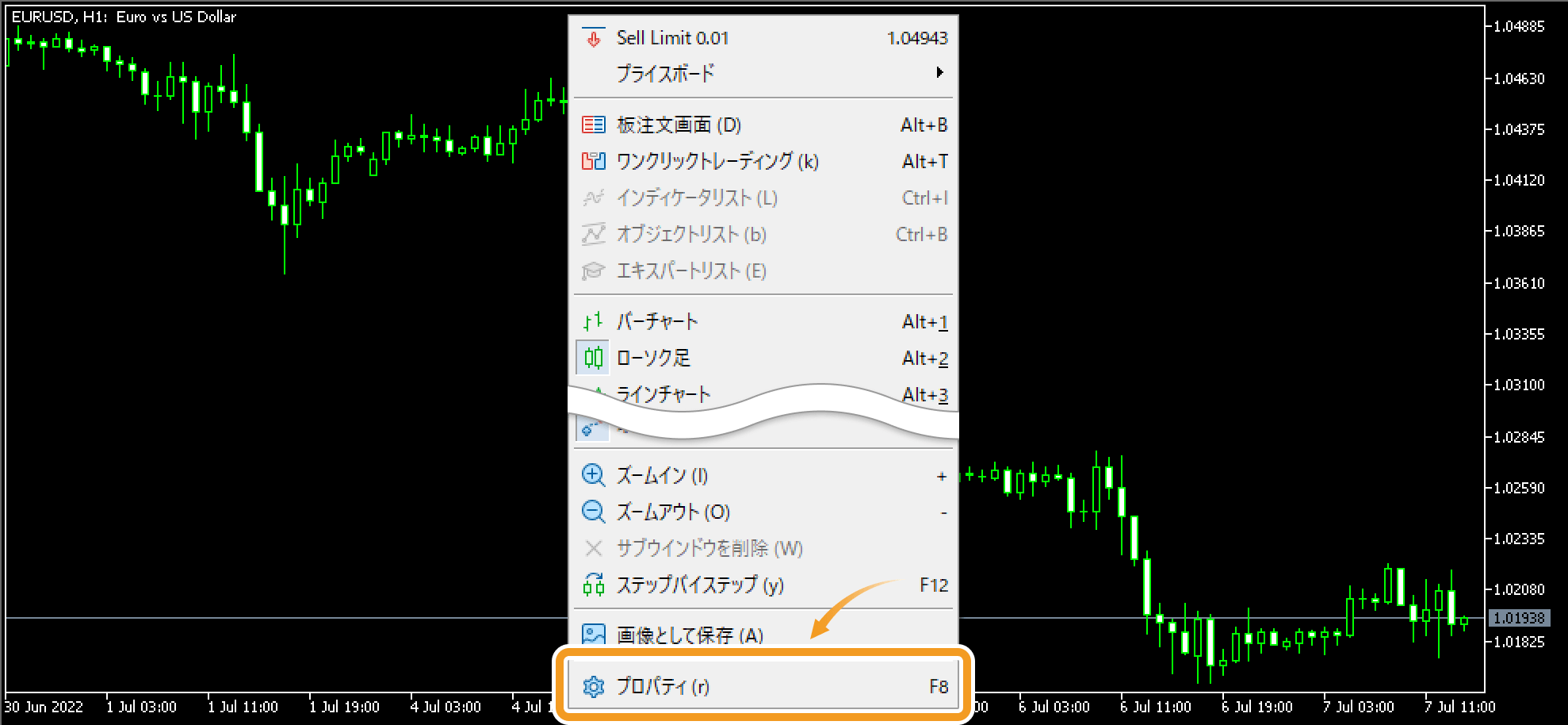This screenshot has height=725, width=1568.
Task: Expand the プライスボード submenu arrow
Action: pos(939,73)
